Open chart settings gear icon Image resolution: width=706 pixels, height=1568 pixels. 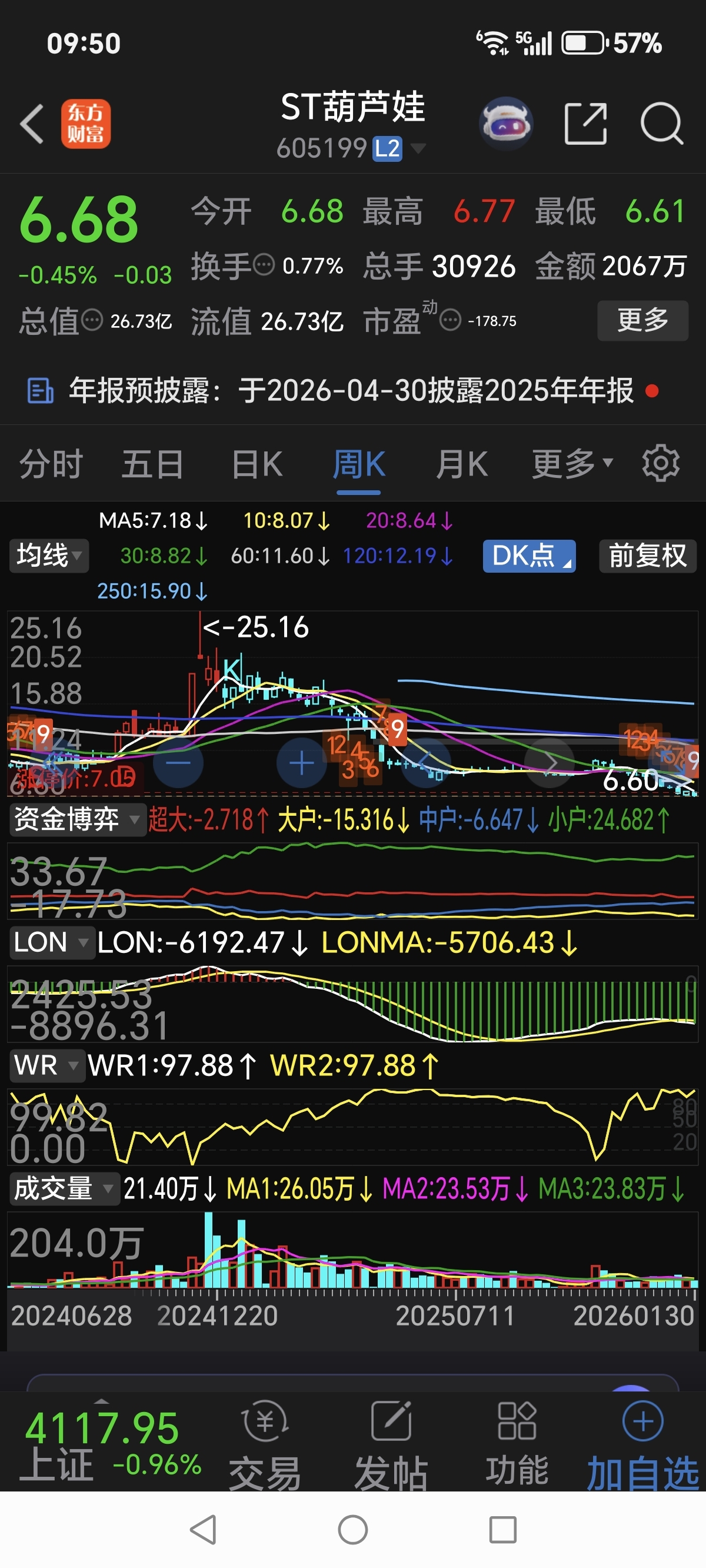click(x=660, y=464)
